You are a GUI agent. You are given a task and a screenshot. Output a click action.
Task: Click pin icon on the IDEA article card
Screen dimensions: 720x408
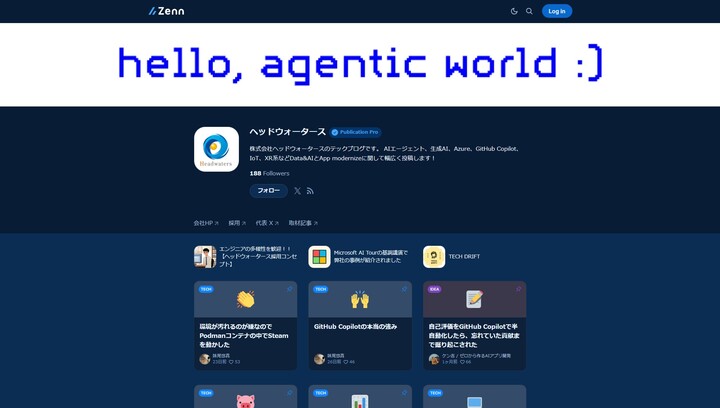[x=518, y=289]
